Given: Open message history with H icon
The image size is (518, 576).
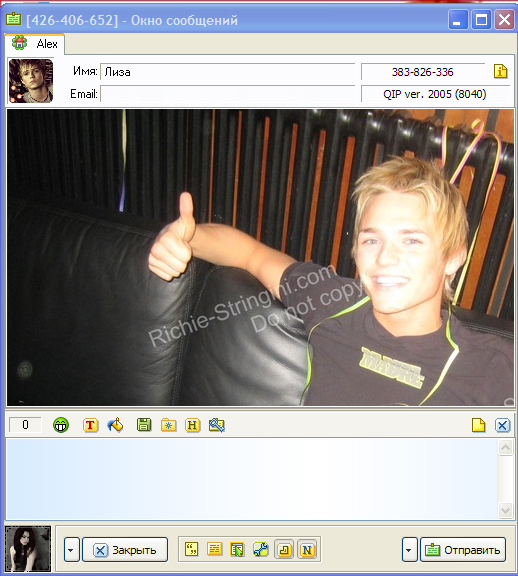Looking at the screenshot, I should (x=193, y=425).
